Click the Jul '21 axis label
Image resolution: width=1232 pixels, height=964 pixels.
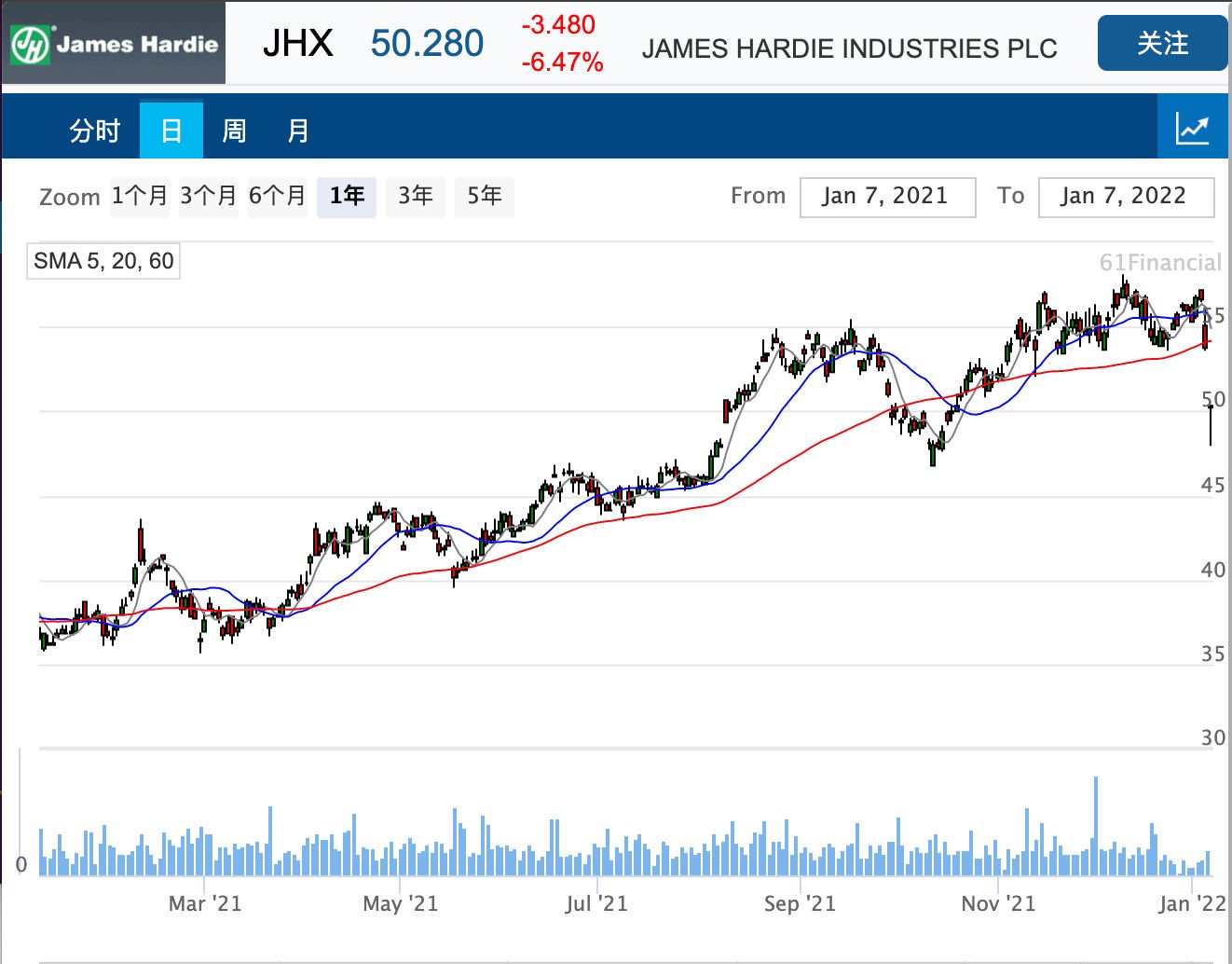tap(596, 903)
